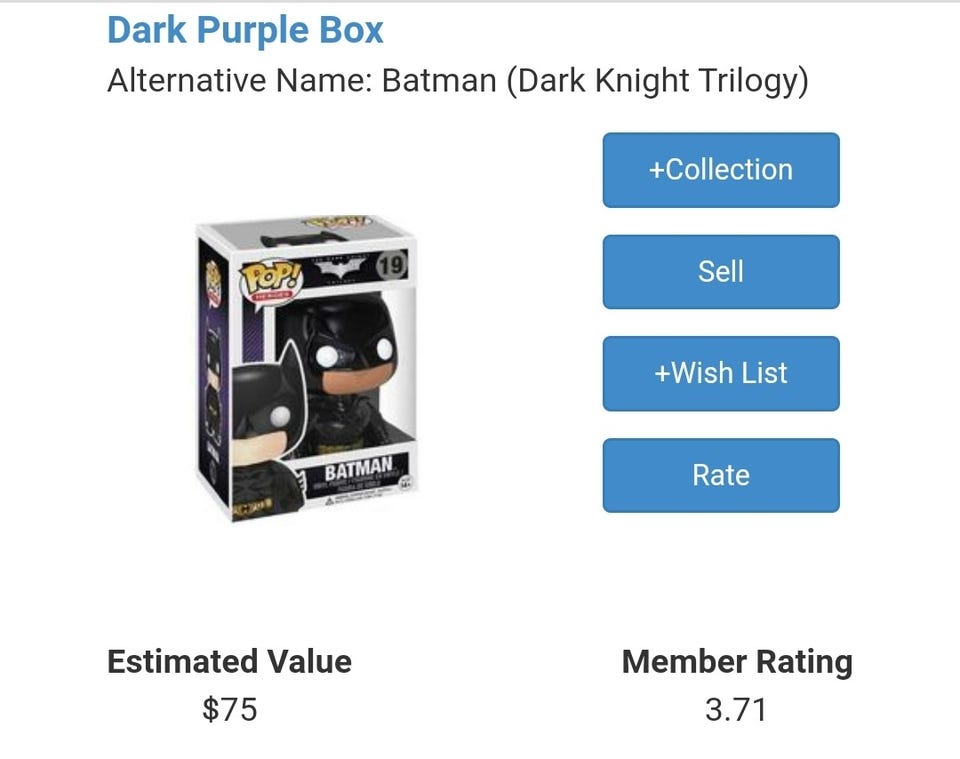Click the number 19 badge on the box
The width and height of the screenshot is (960, 759).
(x=392, y=265)
